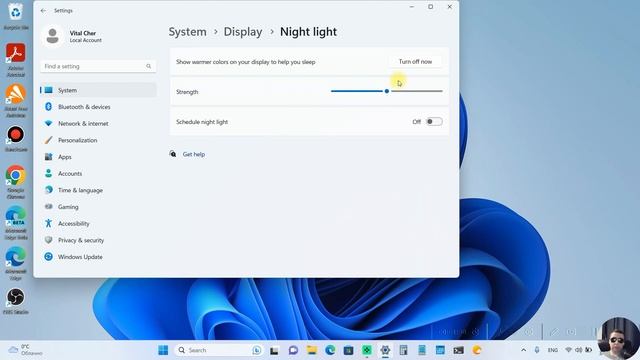Open Microsoft Edge from the taskbar

[x=330, y=350]
